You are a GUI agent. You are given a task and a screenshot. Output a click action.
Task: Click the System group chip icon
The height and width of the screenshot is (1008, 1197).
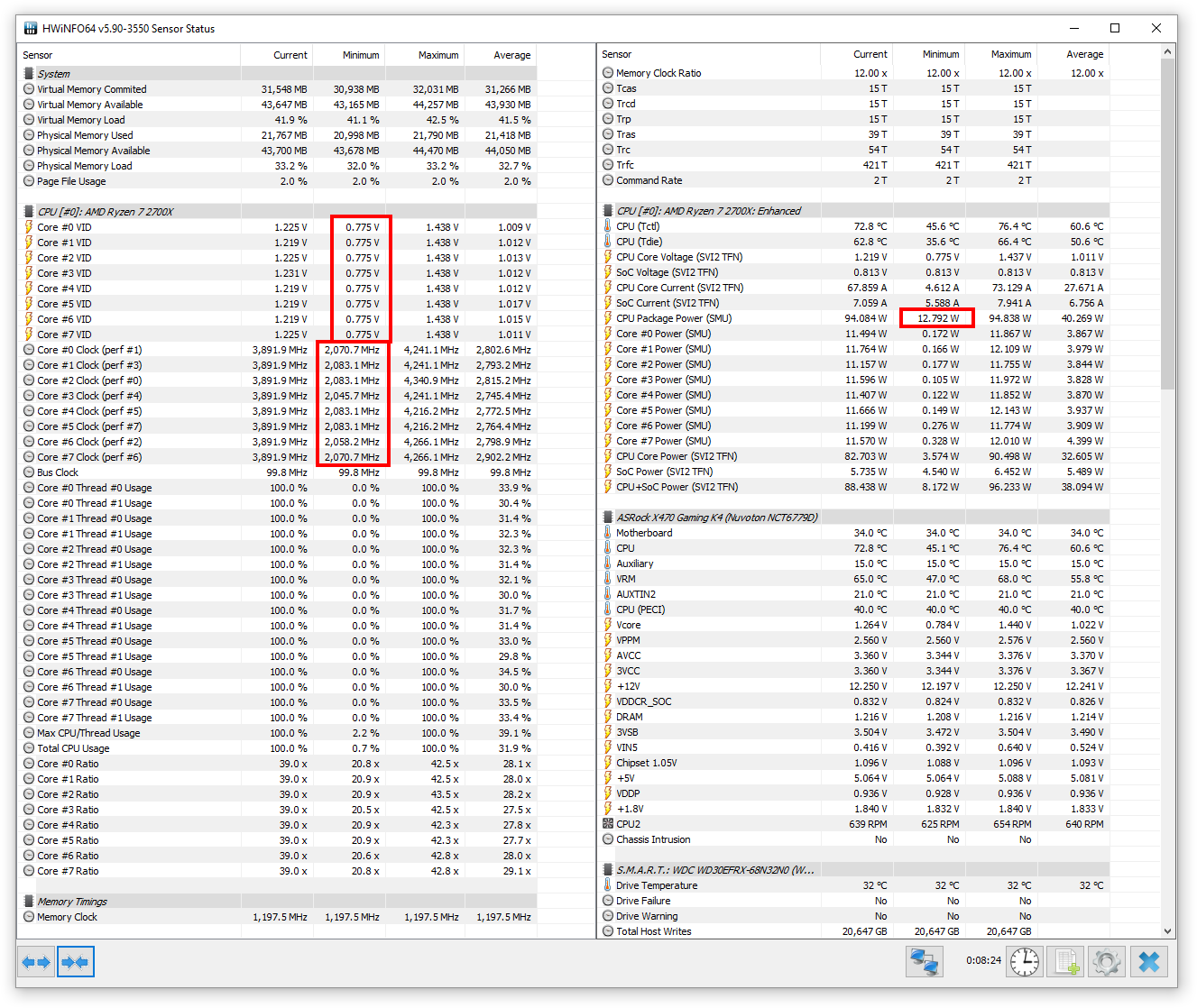tap(29, 74)
